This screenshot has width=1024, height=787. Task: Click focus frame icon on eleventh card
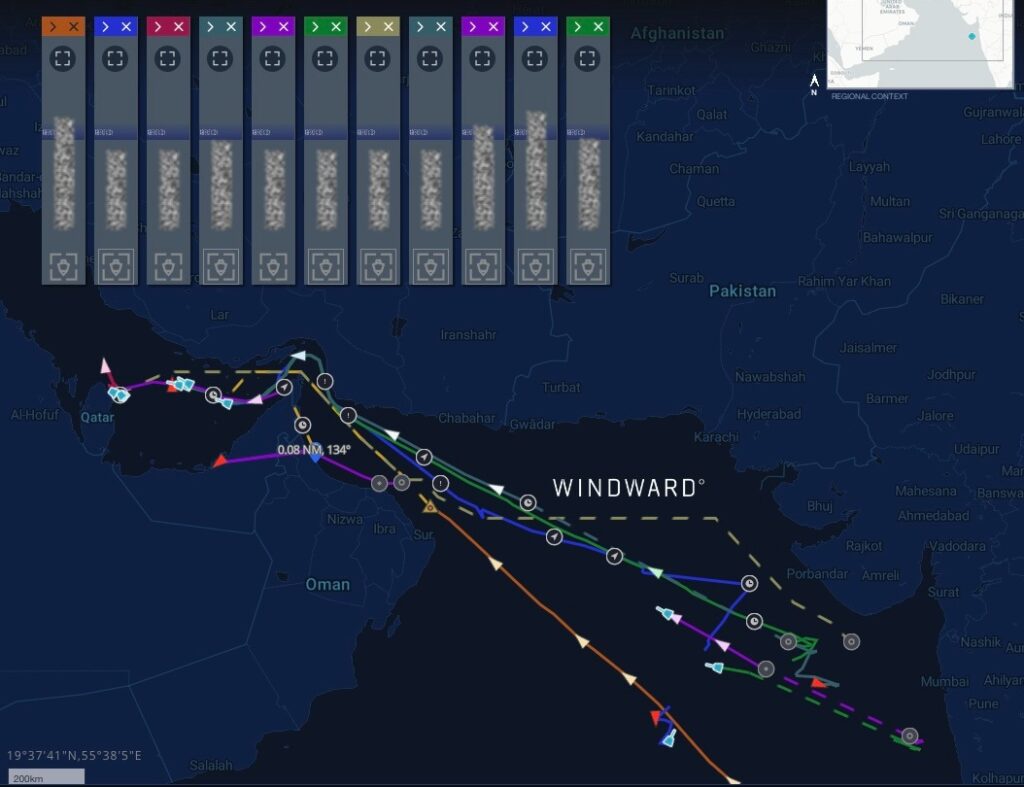(587, 59)
